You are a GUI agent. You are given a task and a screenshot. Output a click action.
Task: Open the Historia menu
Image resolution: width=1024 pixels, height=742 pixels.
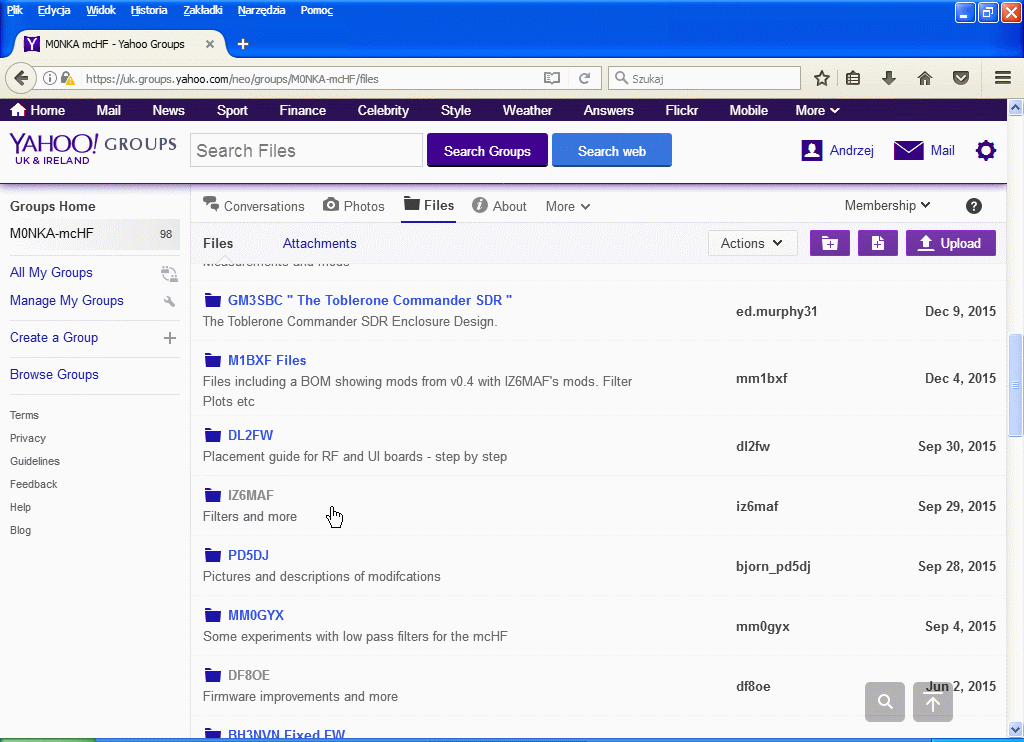[149, 10]
